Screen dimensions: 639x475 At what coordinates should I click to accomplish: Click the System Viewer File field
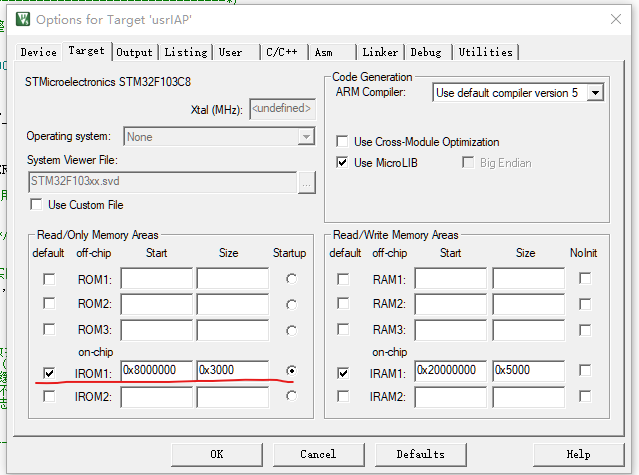[x=163, y=182]
